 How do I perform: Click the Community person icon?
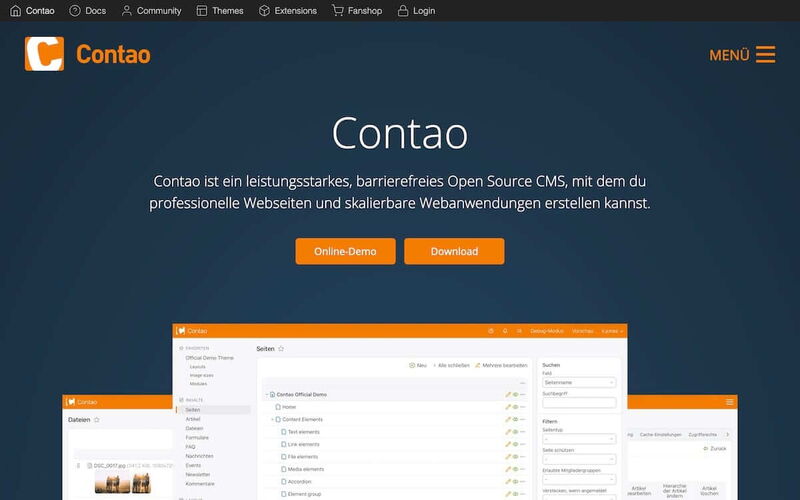click(127, 11)
